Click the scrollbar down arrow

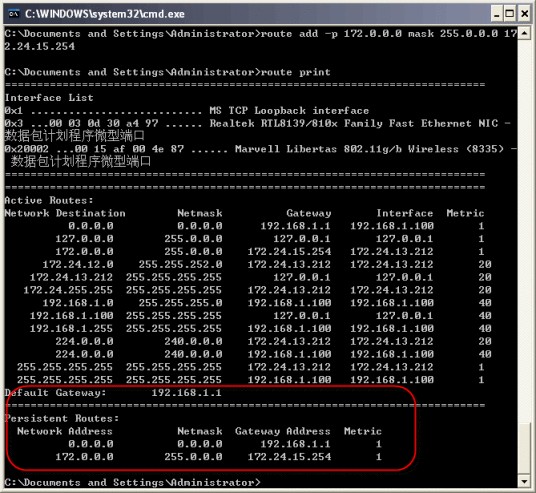(x=524, y=481)
